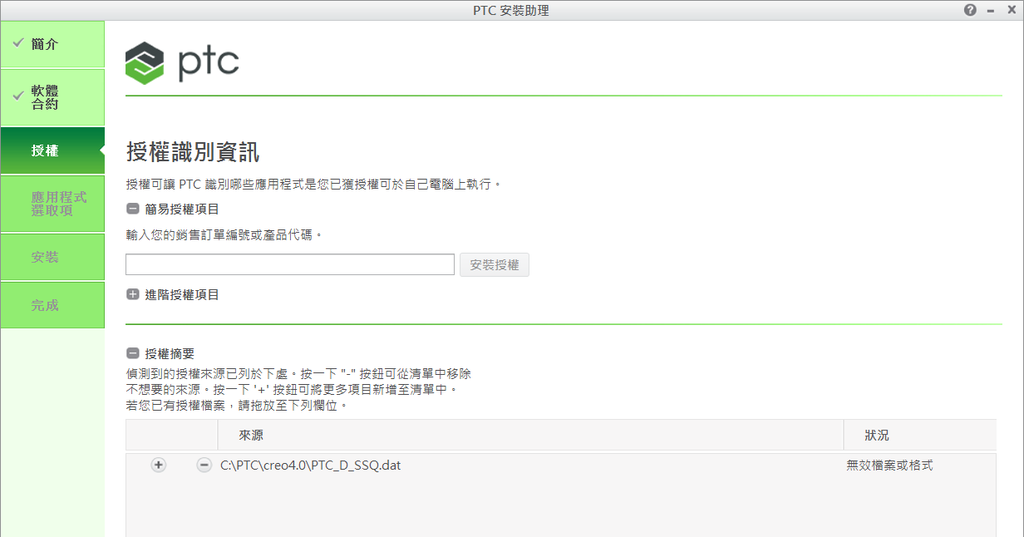Remove PTC_D_SSQ.dat source with minus icon
1024x537 pixels.
click(x=204, y=465)
